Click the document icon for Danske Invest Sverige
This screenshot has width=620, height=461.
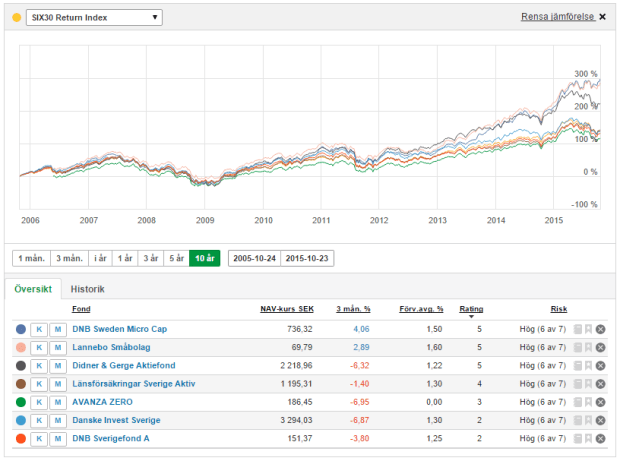pyautogui.click(x=578, y=420)
